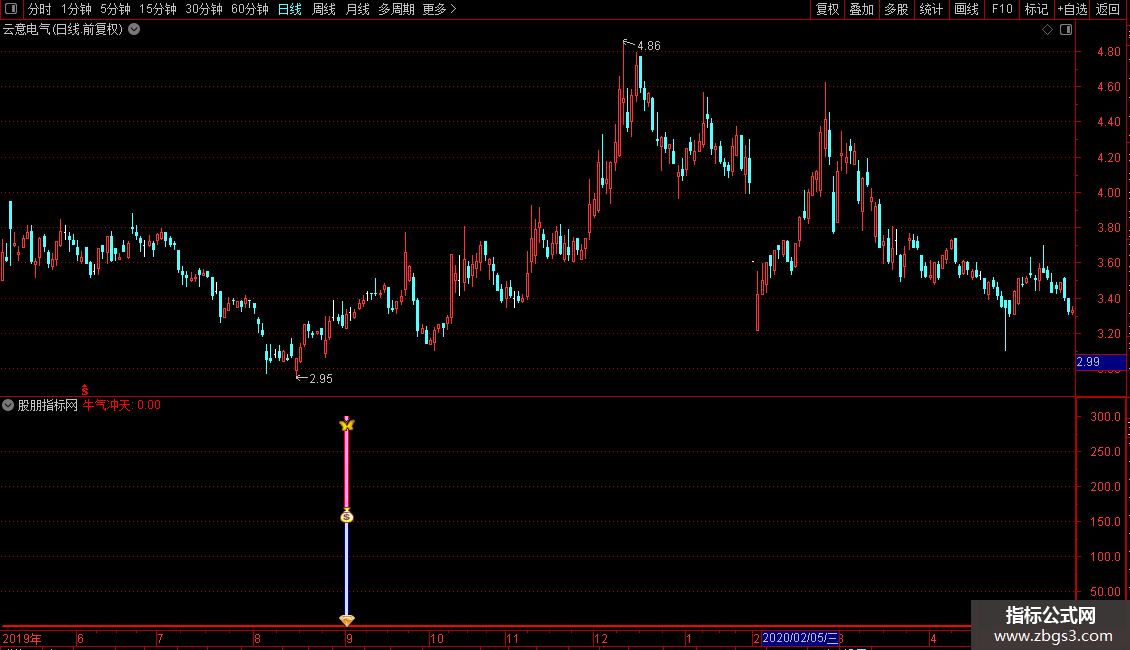Open 多股 multi-stock view
The image size is (1130, 650).
896,9
